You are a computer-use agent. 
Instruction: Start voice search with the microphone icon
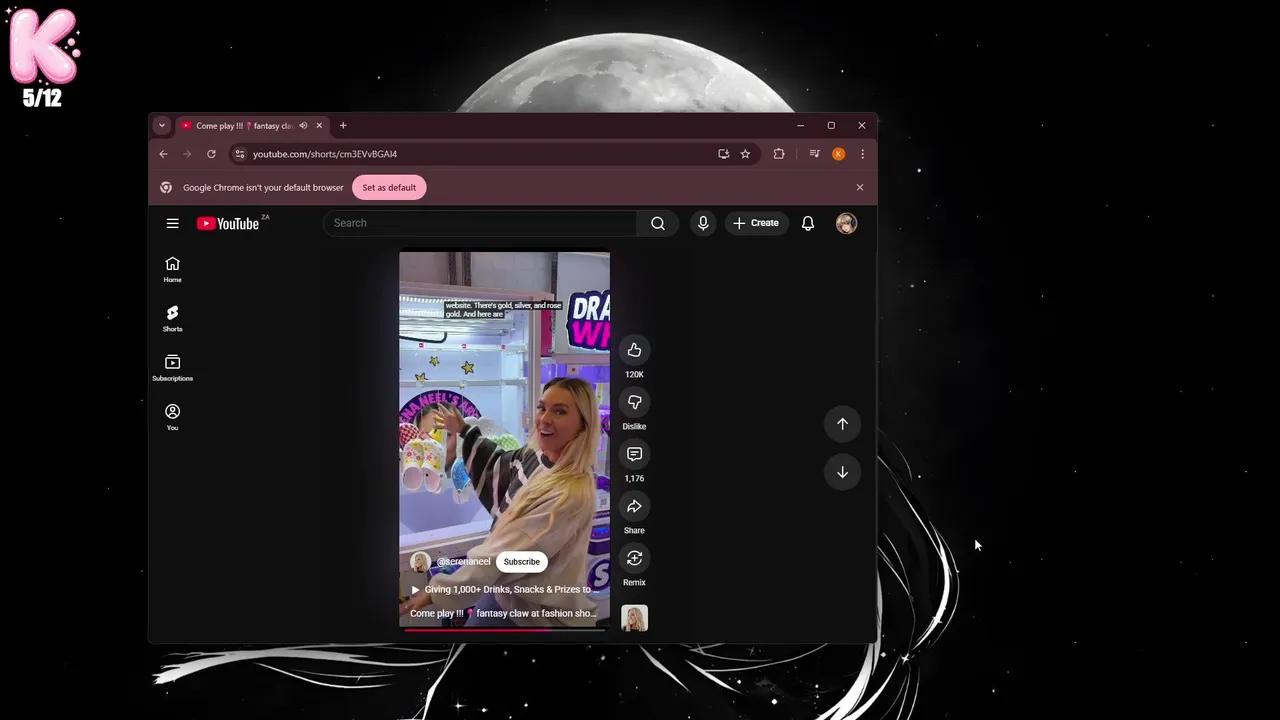[x=703, y=223]
